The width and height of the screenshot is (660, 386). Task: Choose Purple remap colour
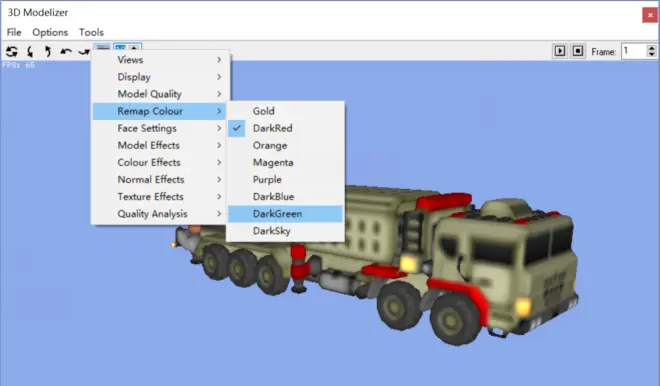coord(285,179)
